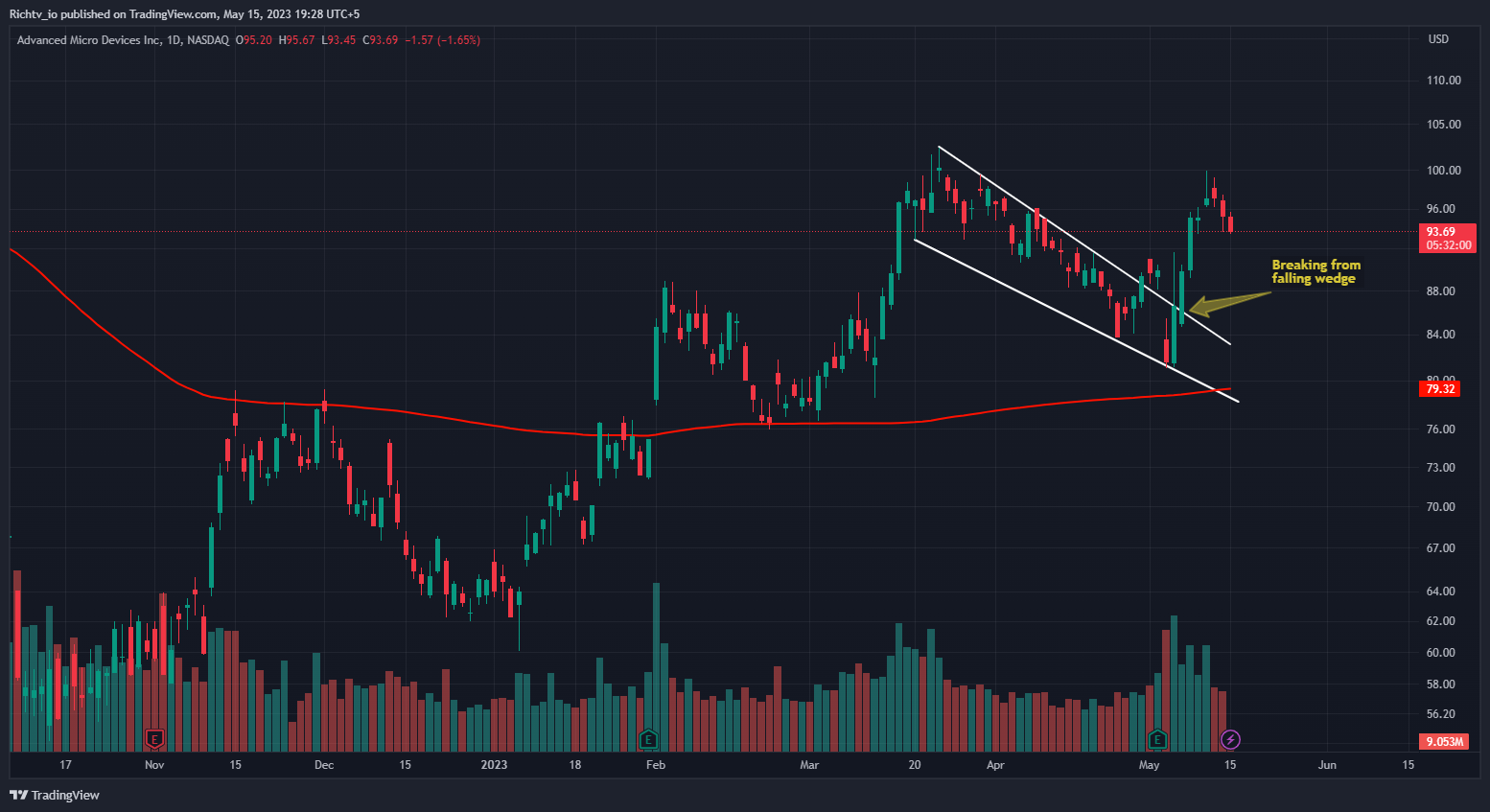Click the 58.00 price axis label
This screenshot has width=1490, height=812.
pos(1441,684)
